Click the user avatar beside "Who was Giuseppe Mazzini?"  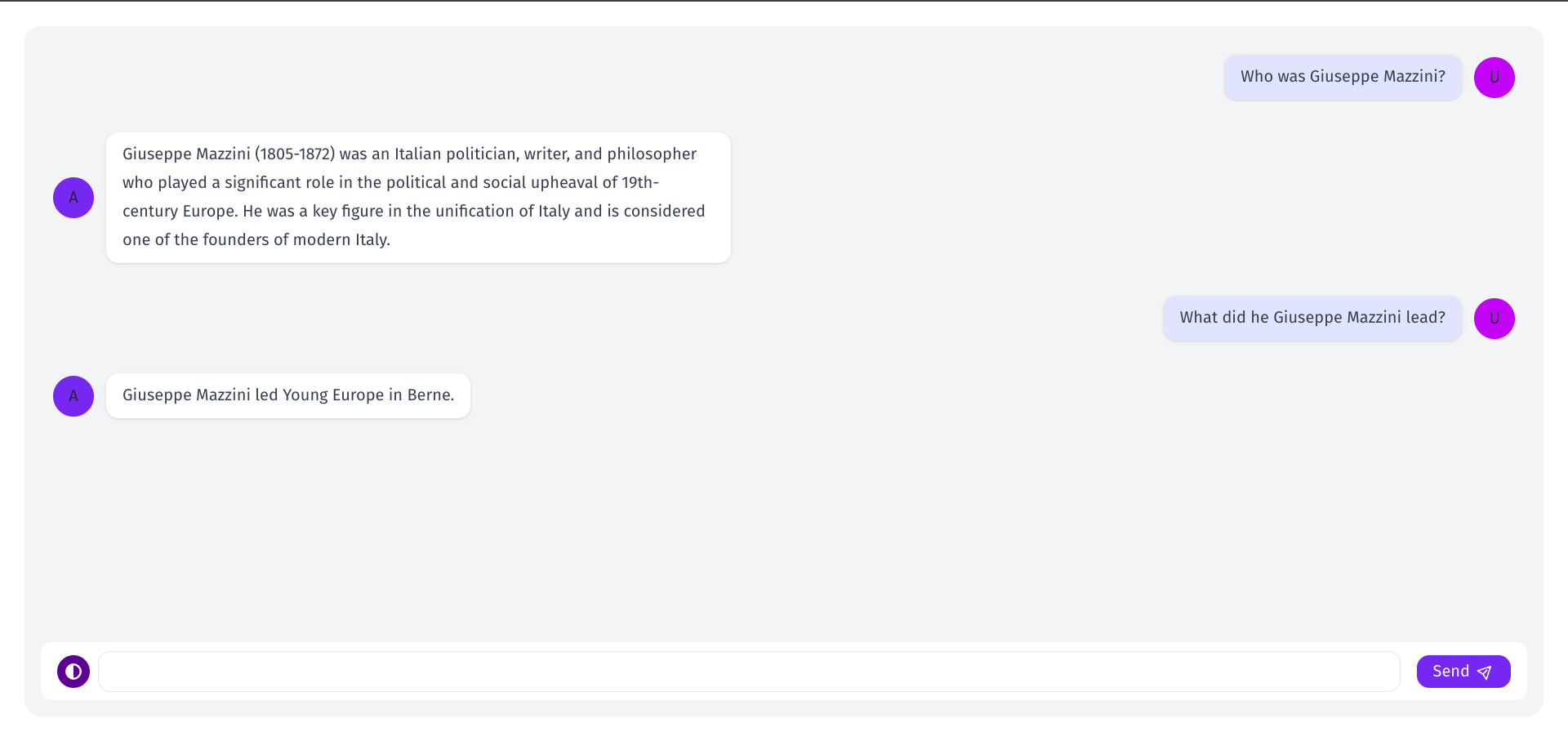pos(1494,78)
